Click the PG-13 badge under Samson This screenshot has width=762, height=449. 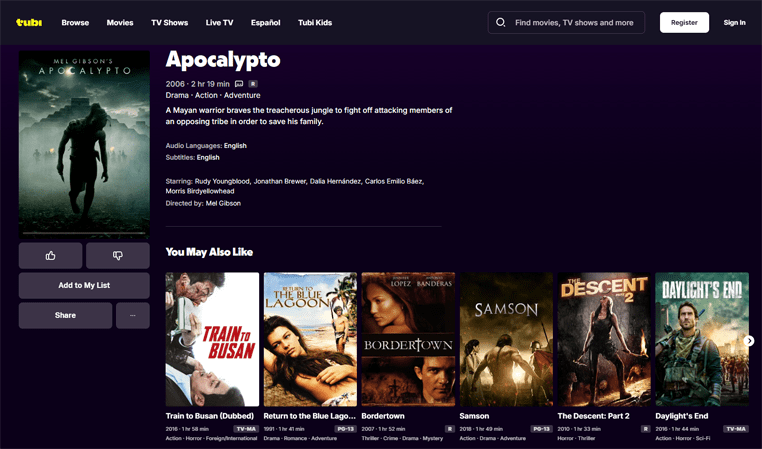[541, 429]
